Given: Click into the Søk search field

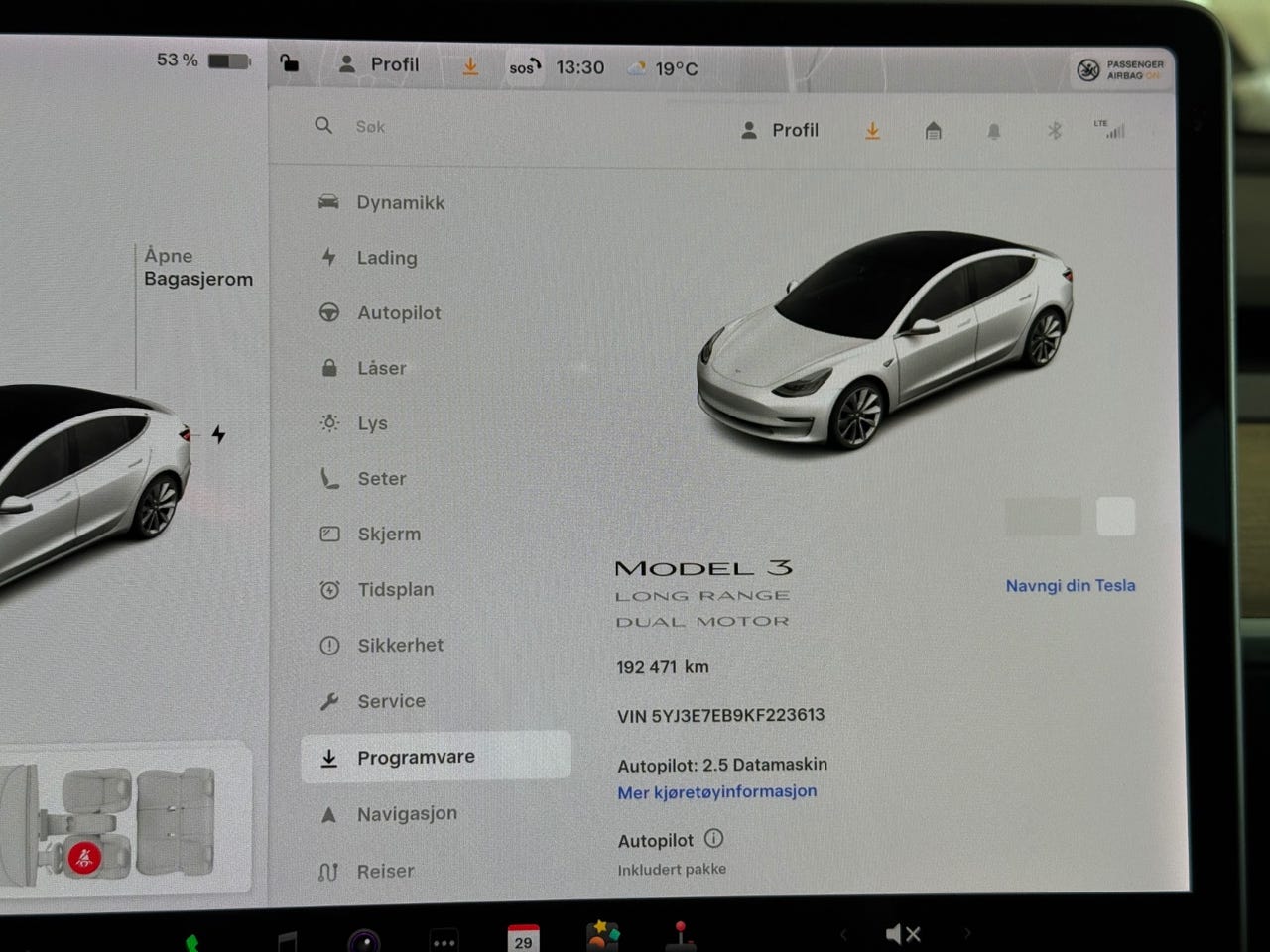Looking at the screenshot, I should [370, 126].
